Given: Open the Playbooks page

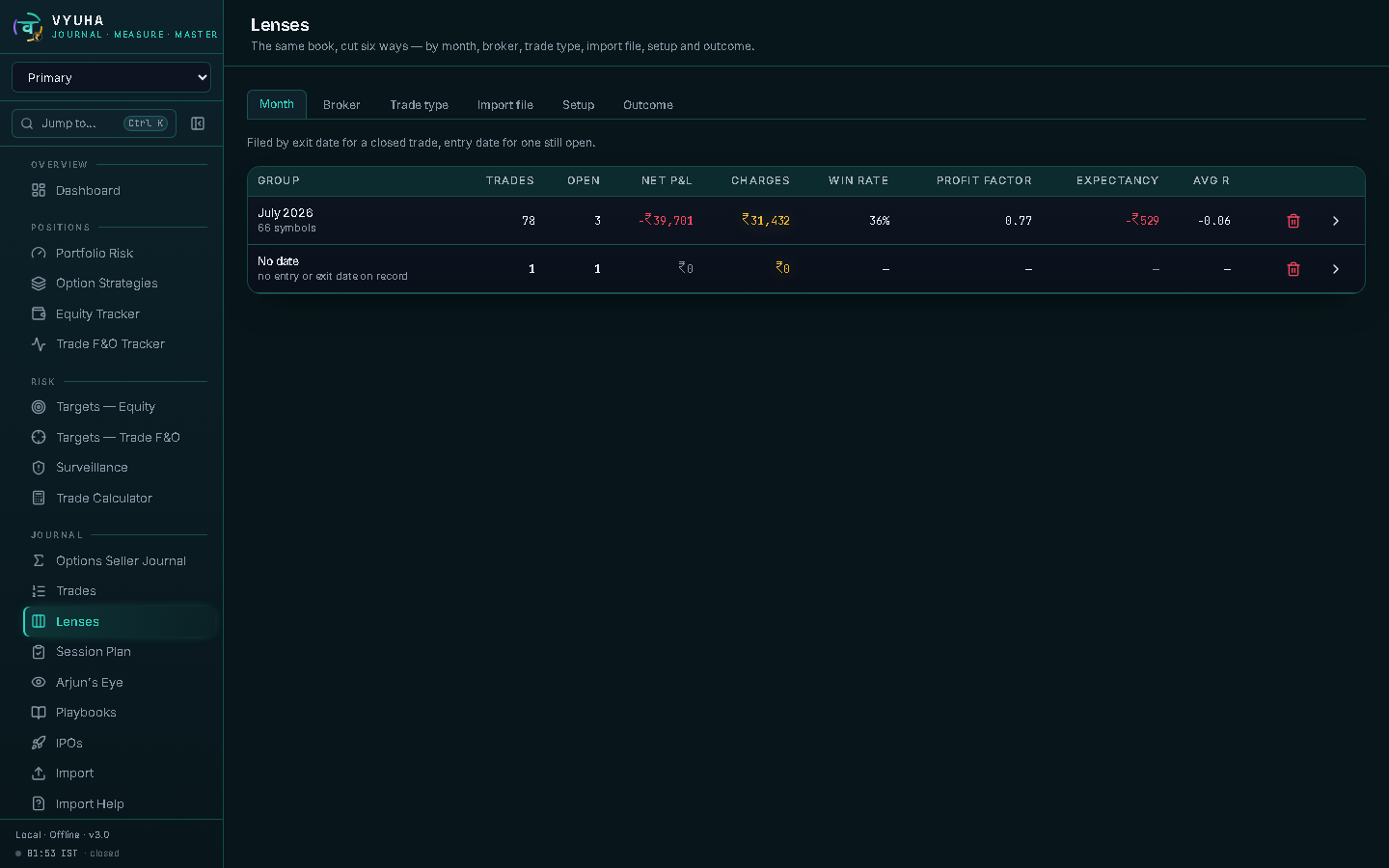Looking at the screenshot, I should click(120, 713).
